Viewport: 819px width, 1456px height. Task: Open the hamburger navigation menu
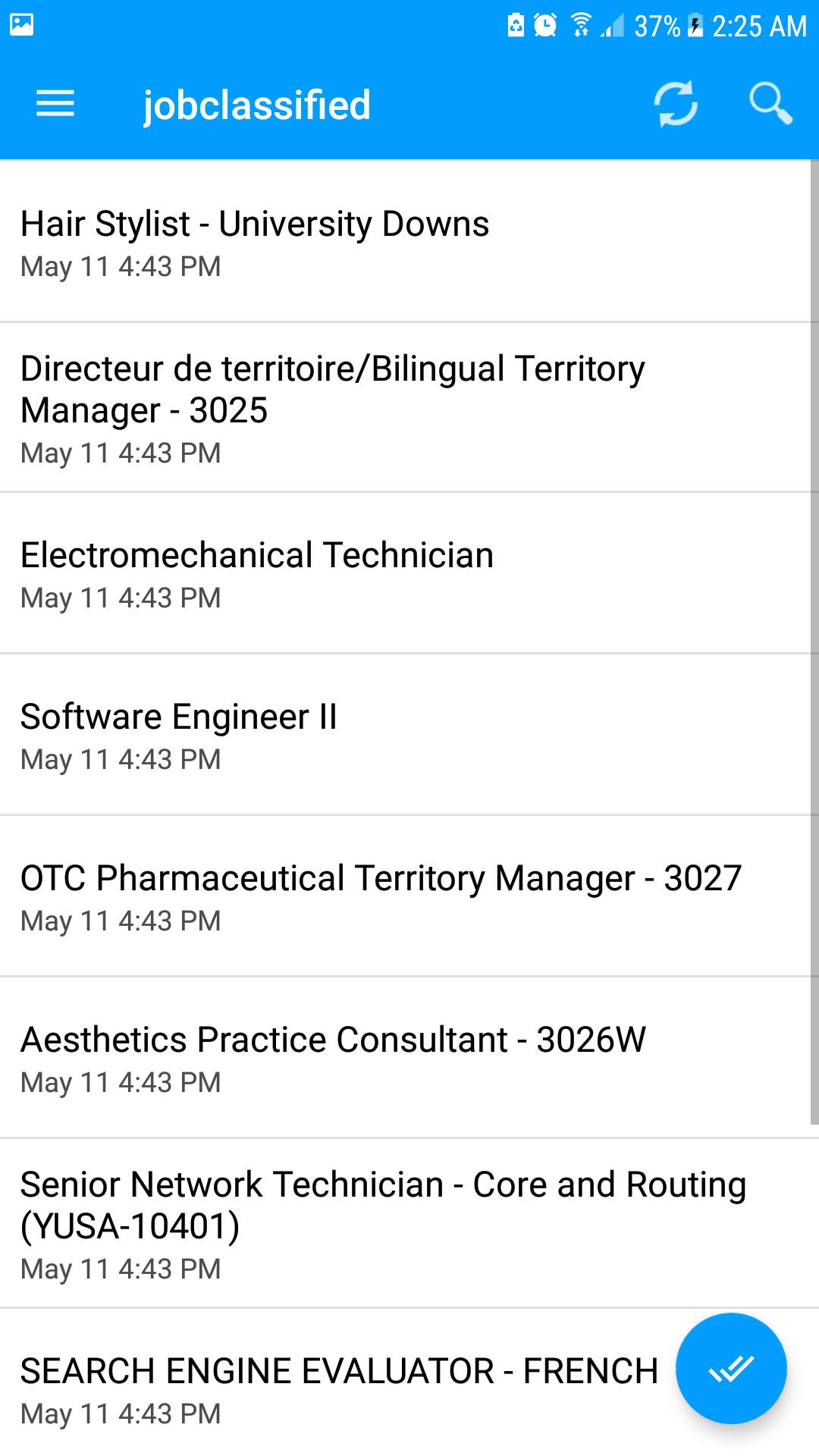(x=55, y=104)
